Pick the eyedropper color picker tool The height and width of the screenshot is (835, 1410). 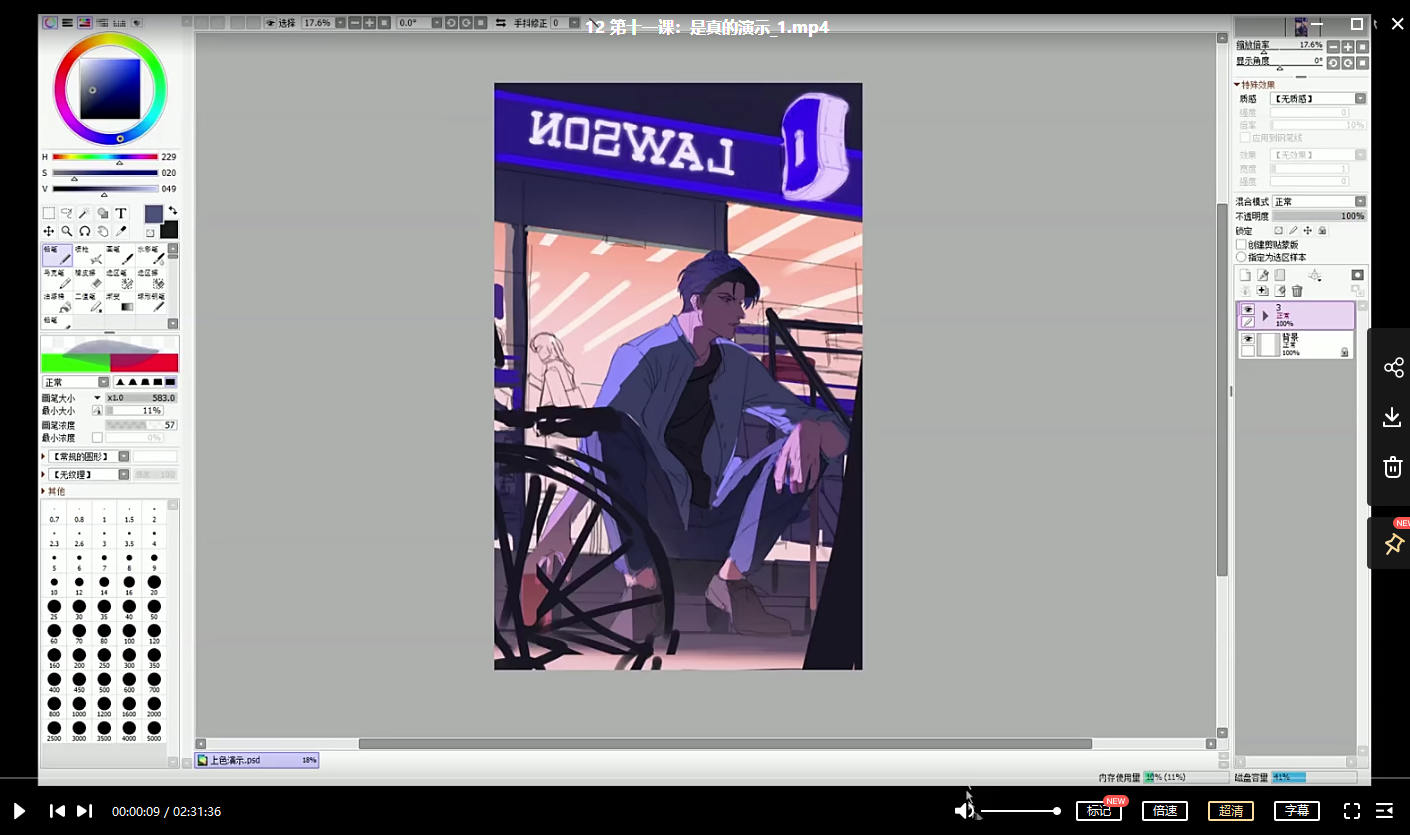121,231
